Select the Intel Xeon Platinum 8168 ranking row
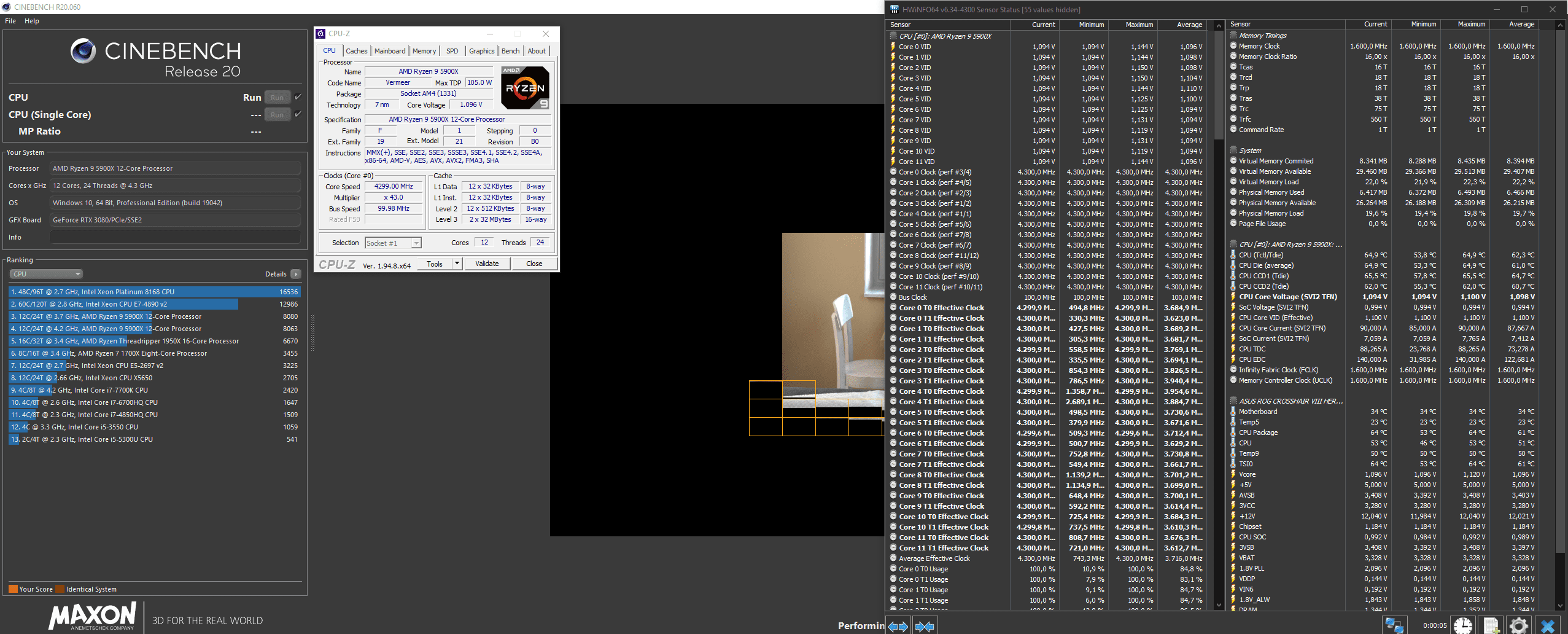Screen dimensions: 1568x634 click(155, 292)
